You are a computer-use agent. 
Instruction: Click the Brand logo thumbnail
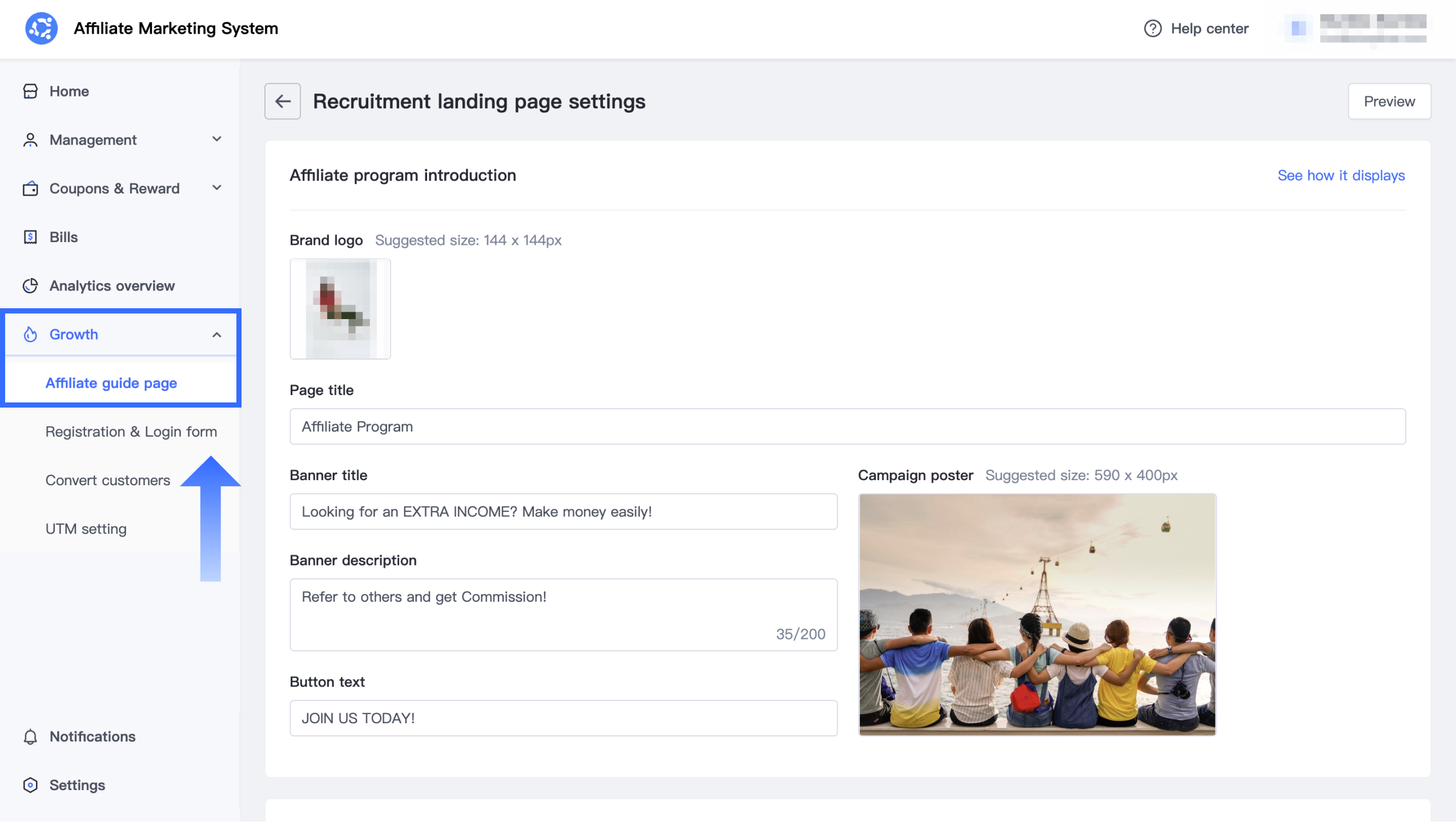click(340, 309)
